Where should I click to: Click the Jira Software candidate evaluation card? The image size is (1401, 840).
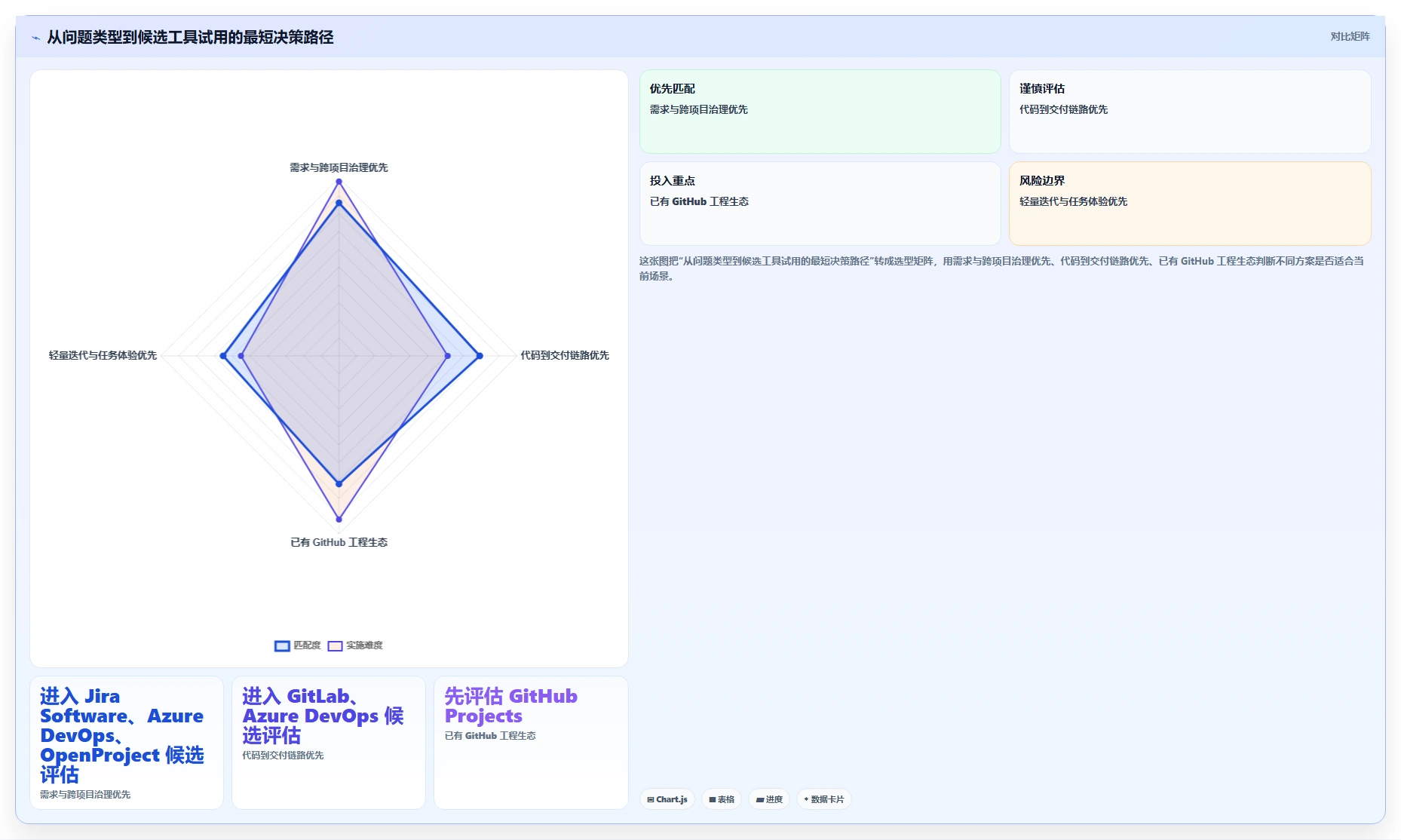[127, 743]
